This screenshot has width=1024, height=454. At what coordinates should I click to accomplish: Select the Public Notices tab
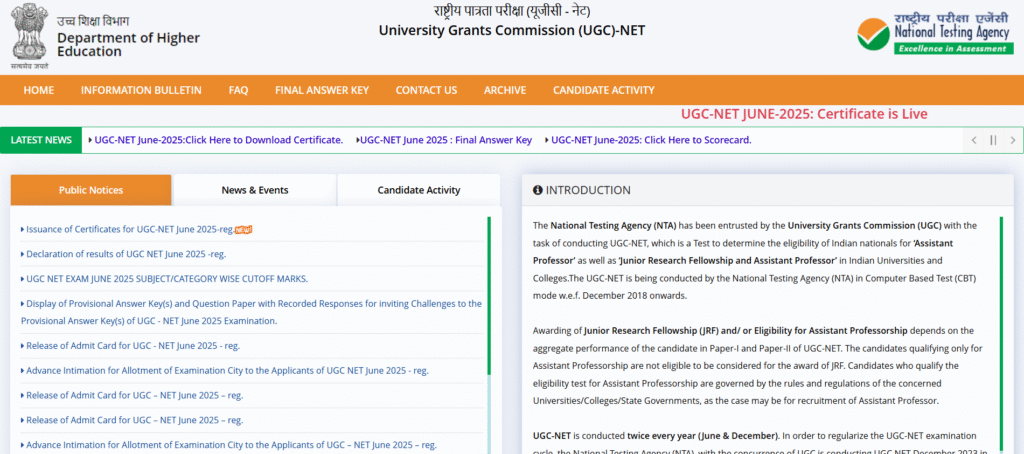[x=91, y=190]
